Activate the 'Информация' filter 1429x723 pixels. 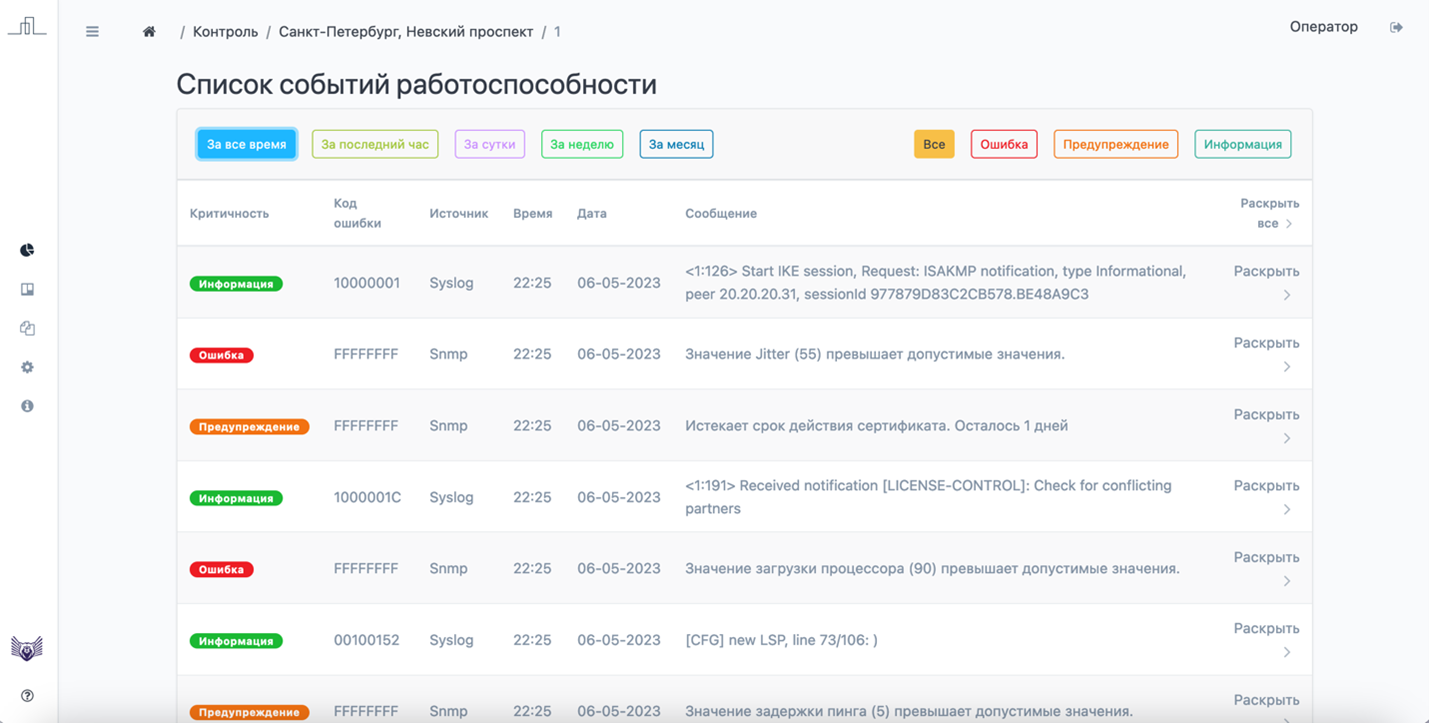click(x=1242, y=143)
